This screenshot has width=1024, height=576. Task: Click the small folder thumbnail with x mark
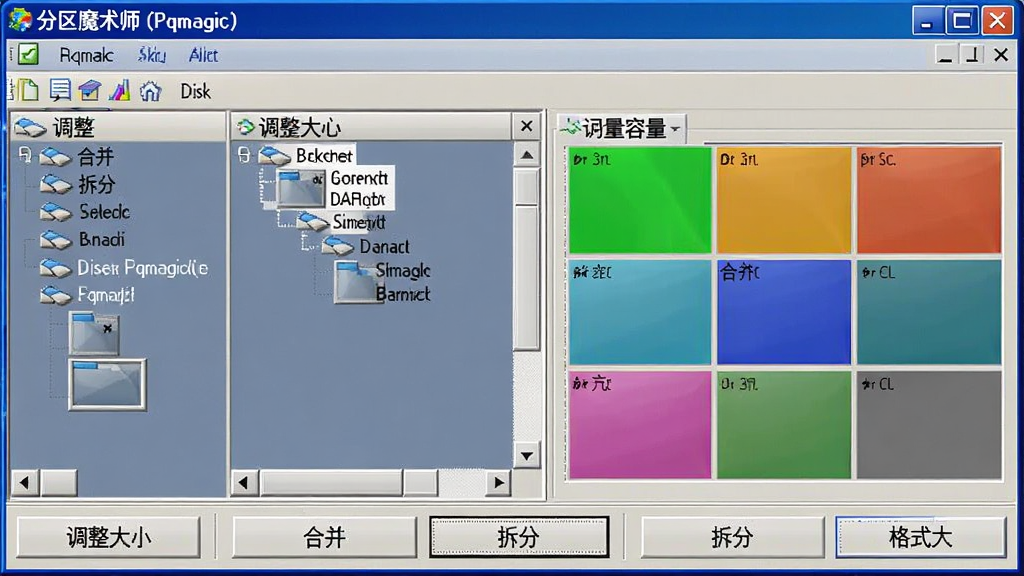tap(95, 333)
